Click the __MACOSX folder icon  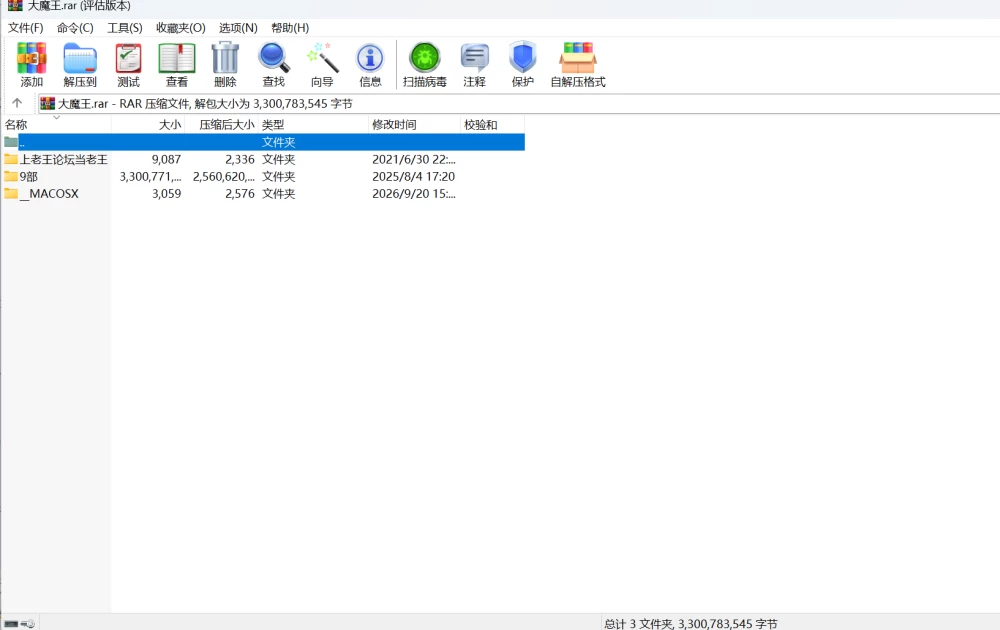pos(11,193)
